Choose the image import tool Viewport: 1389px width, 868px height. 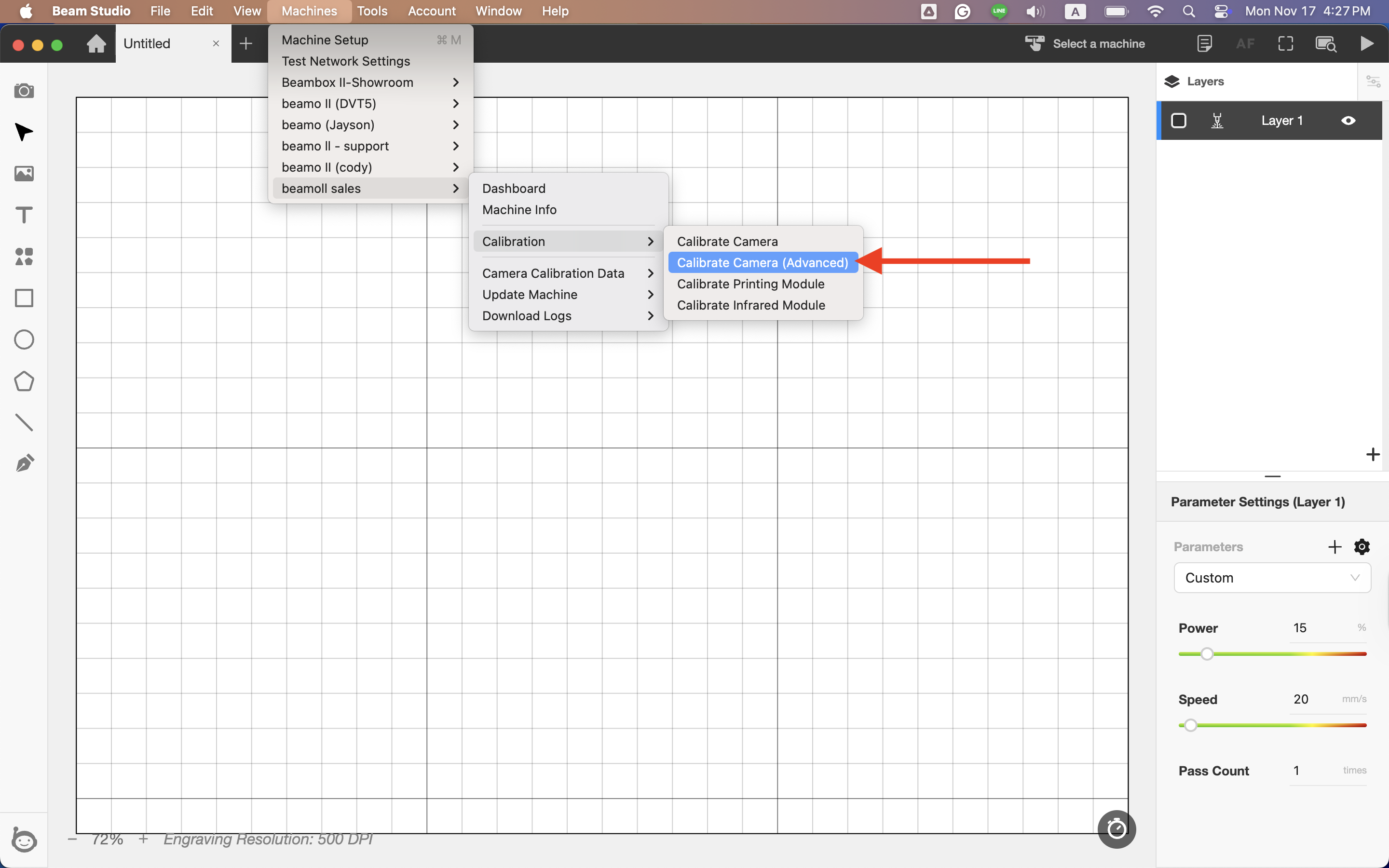tap(24, 174)
